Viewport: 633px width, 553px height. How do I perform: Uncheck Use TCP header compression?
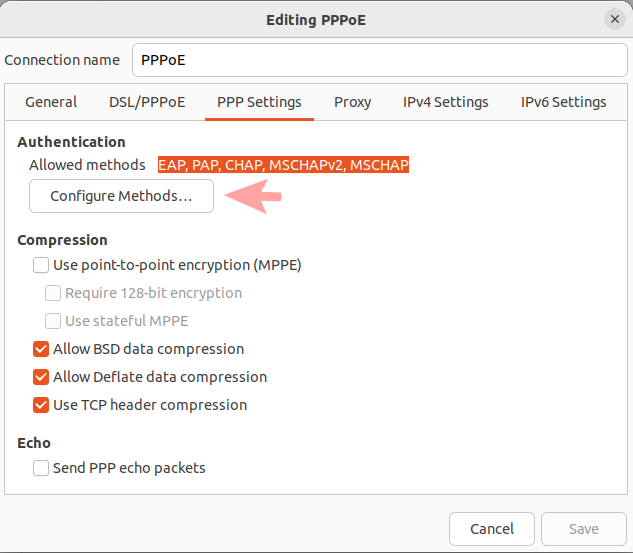(x=41, y=405)
